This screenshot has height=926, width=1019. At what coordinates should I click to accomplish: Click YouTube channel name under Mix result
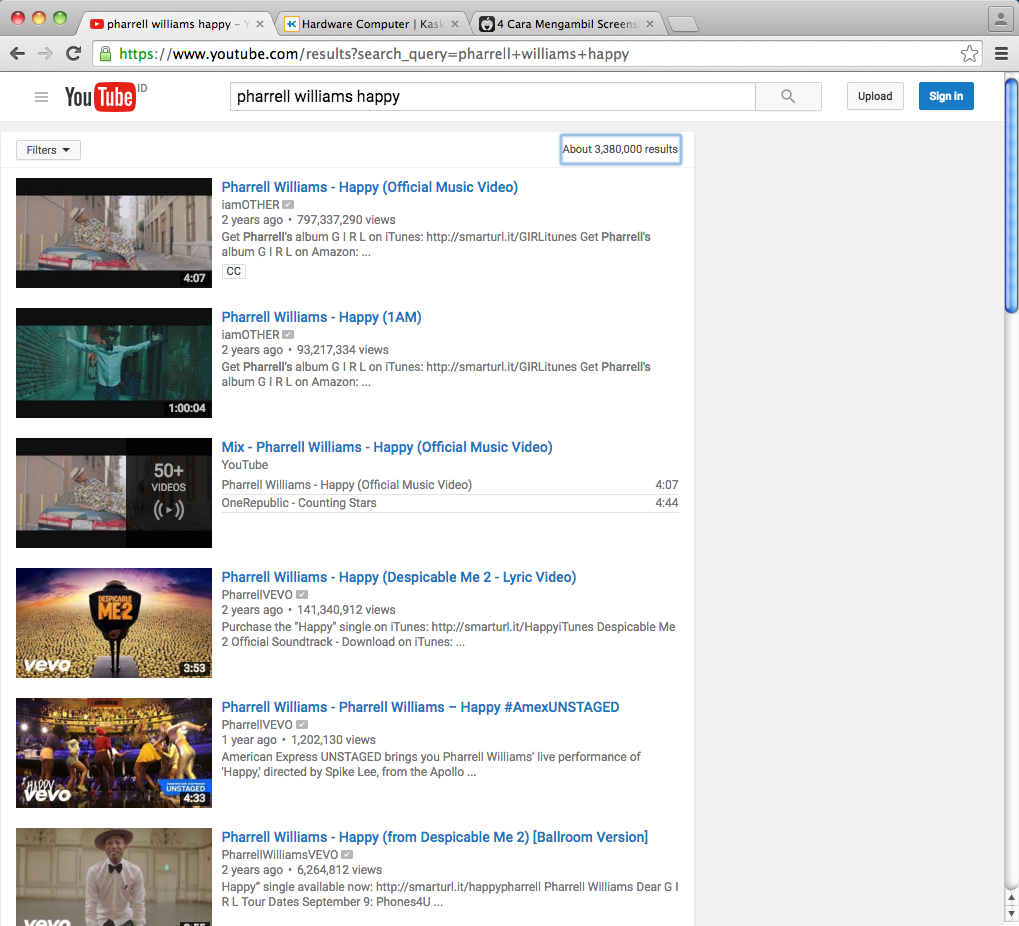pyautogui.click(x=245, y=465)
